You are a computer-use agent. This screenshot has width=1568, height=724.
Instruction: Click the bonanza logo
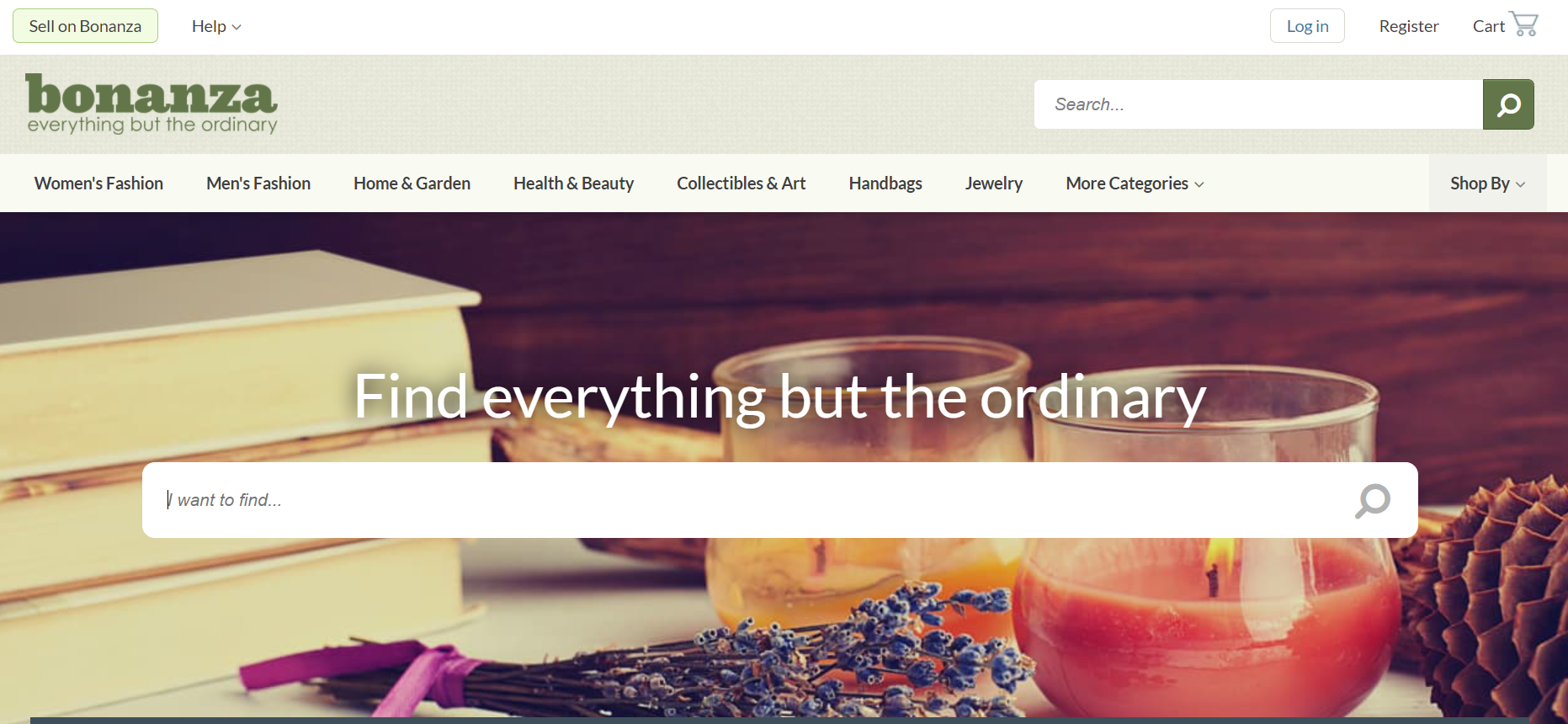[x=151, y=104]
